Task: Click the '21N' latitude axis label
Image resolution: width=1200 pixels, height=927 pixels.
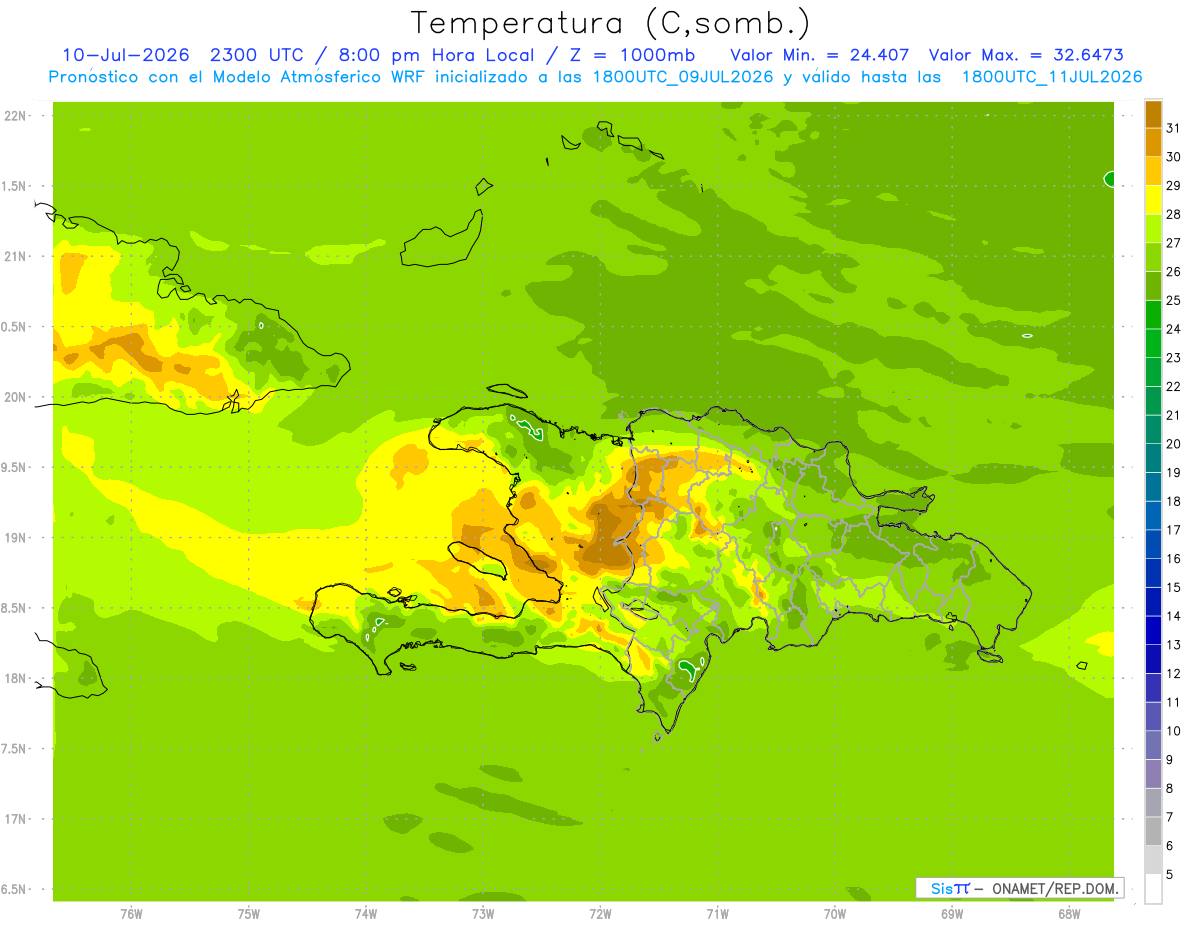Action: click(x=14, y=257)
